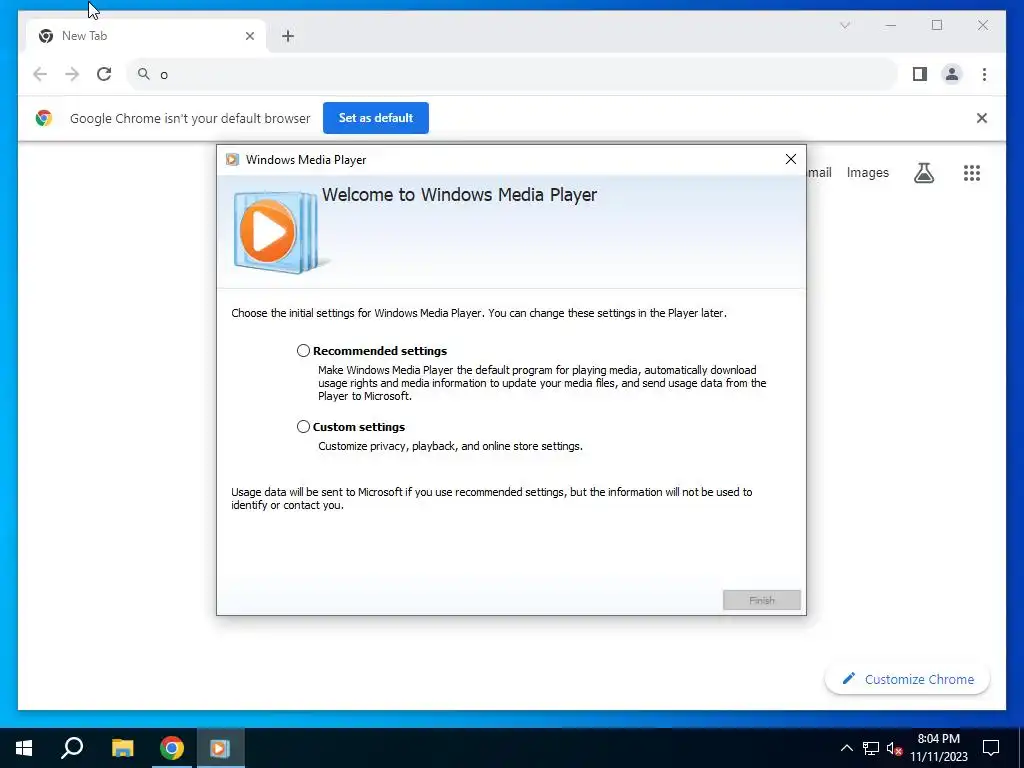Viewport: 1024px width, 768px height.
Task: Toggle Chrome side panel
Action: tap(920, 74)
